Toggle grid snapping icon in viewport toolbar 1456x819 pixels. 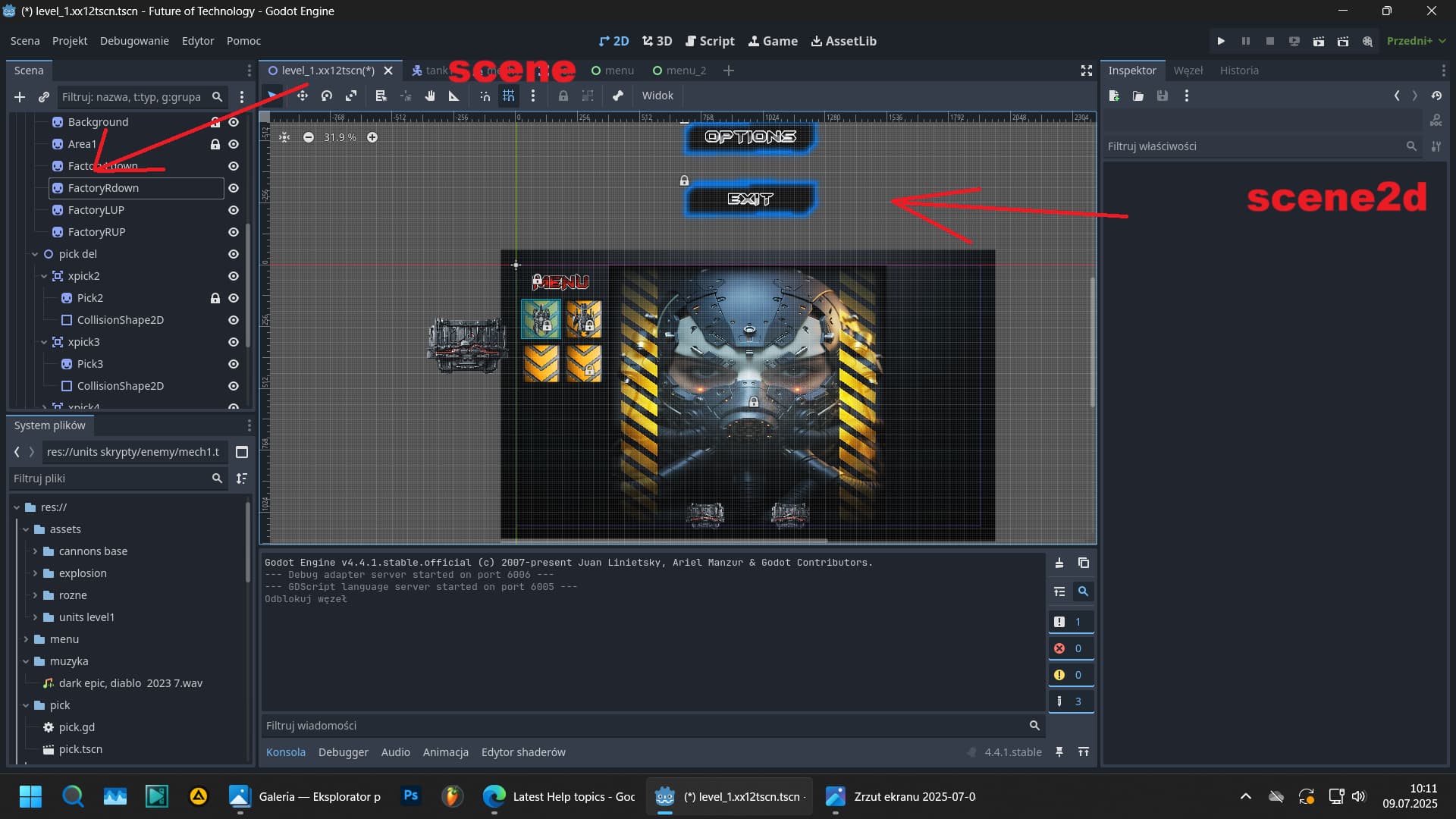[509, 96]
